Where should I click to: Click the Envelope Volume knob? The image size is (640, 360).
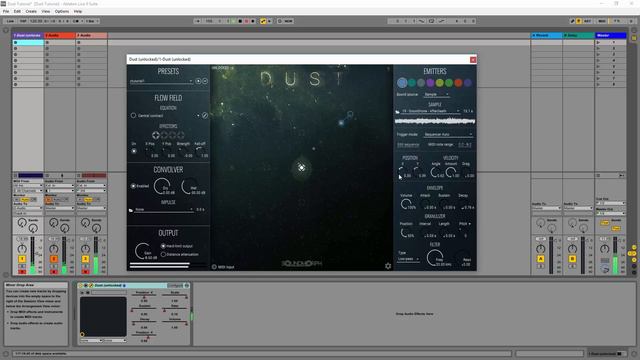click(406, 204)
